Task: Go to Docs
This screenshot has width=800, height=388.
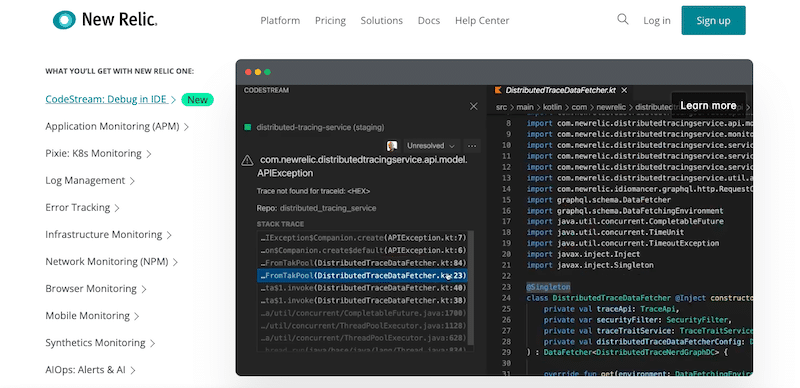Action: click(x=429, y=20)
